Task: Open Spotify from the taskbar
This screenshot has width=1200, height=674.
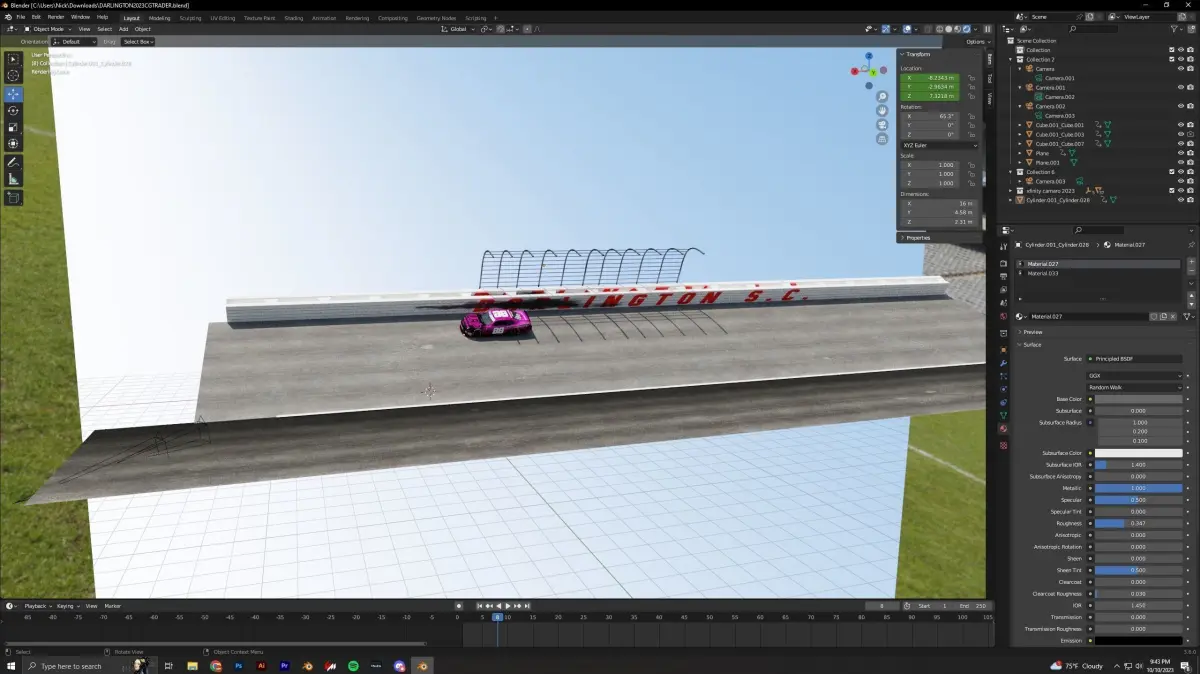Action: (x=353, y=666)
